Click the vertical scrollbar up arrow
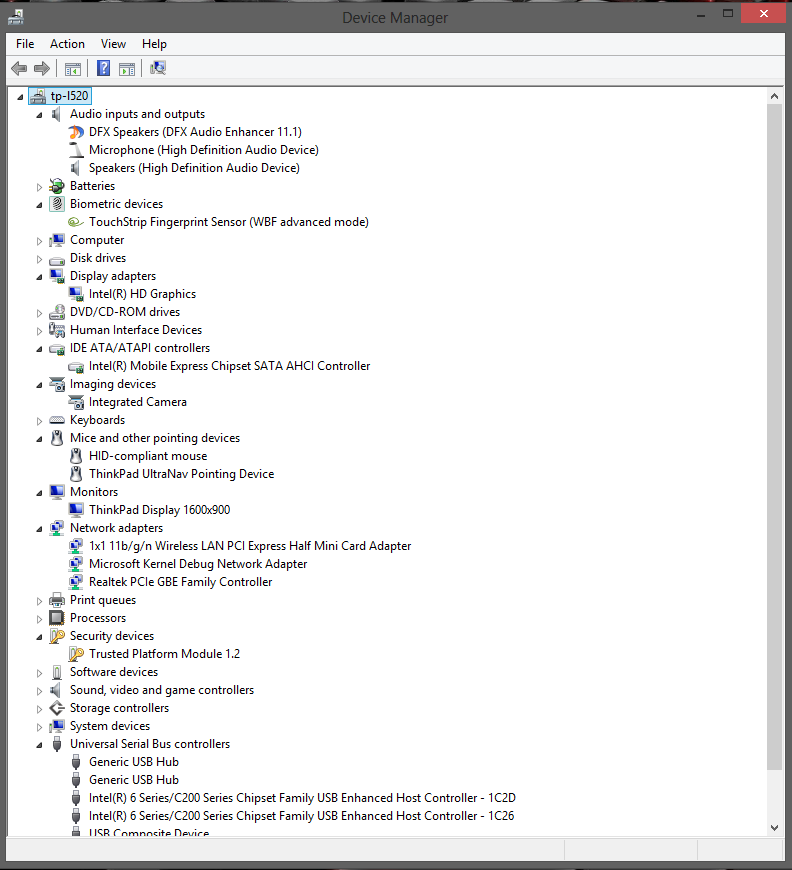792x870 pixels. click(774, 96)
